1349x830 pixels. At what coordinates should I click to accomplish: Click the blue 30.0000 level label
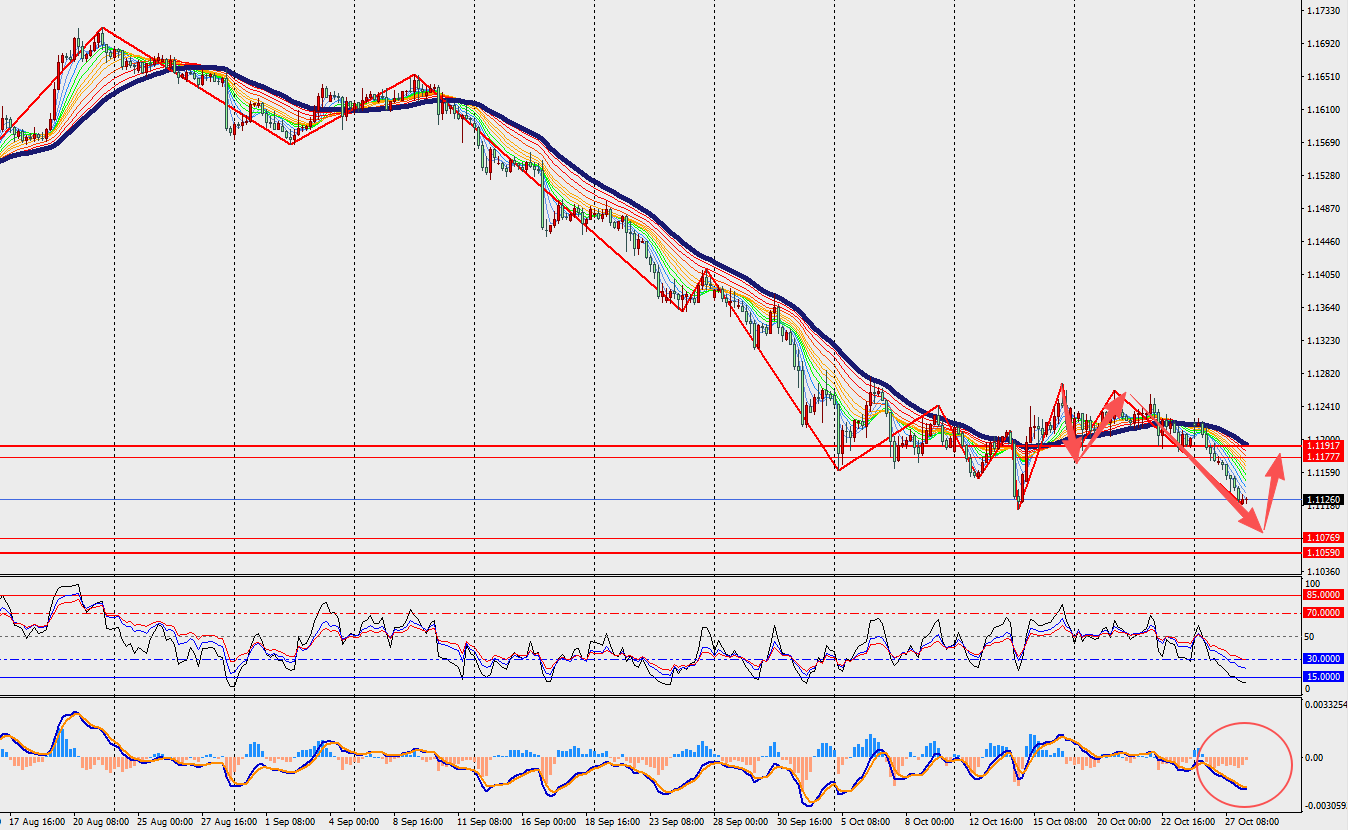pos(1325,659)
